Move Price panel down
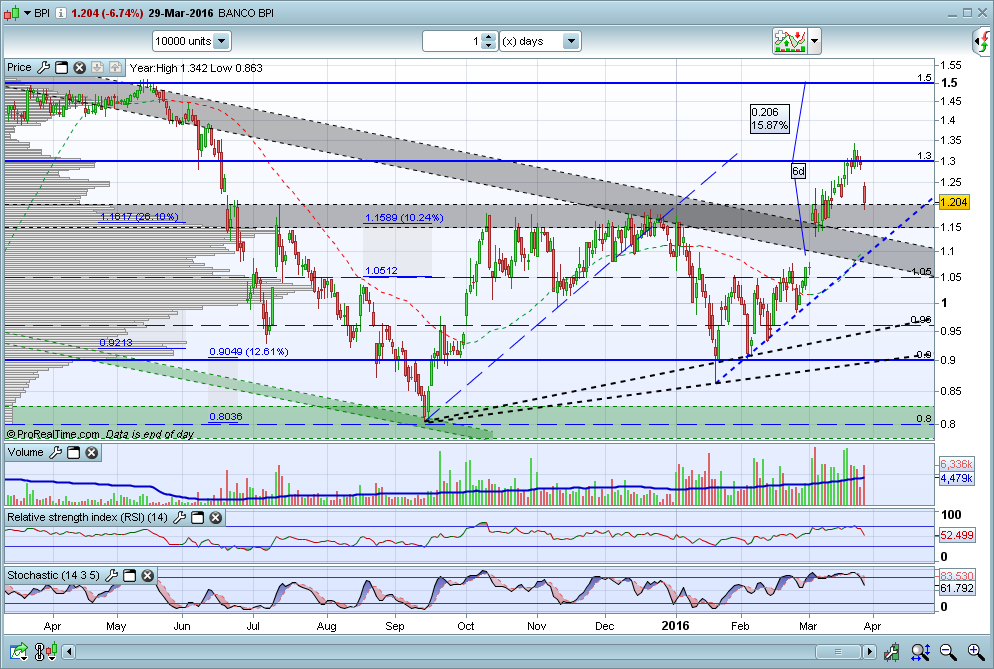Screen dimensions: 994x669 (x=97, y=67)
